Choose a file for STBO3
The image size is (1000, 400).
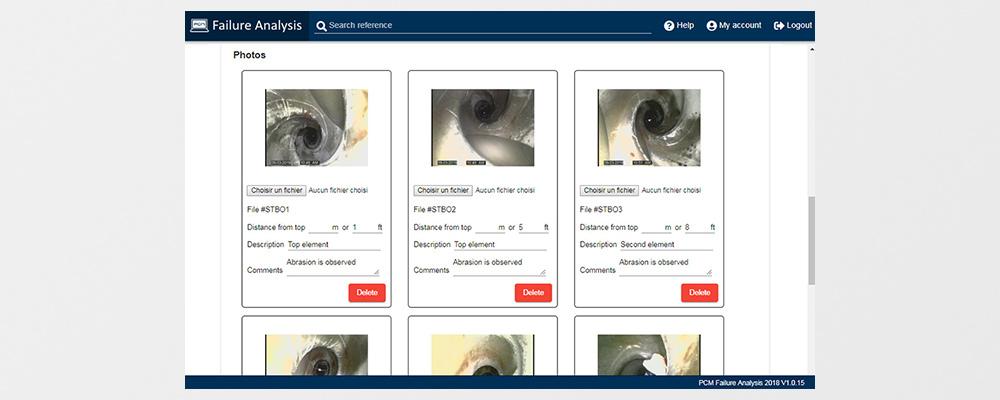609,190
